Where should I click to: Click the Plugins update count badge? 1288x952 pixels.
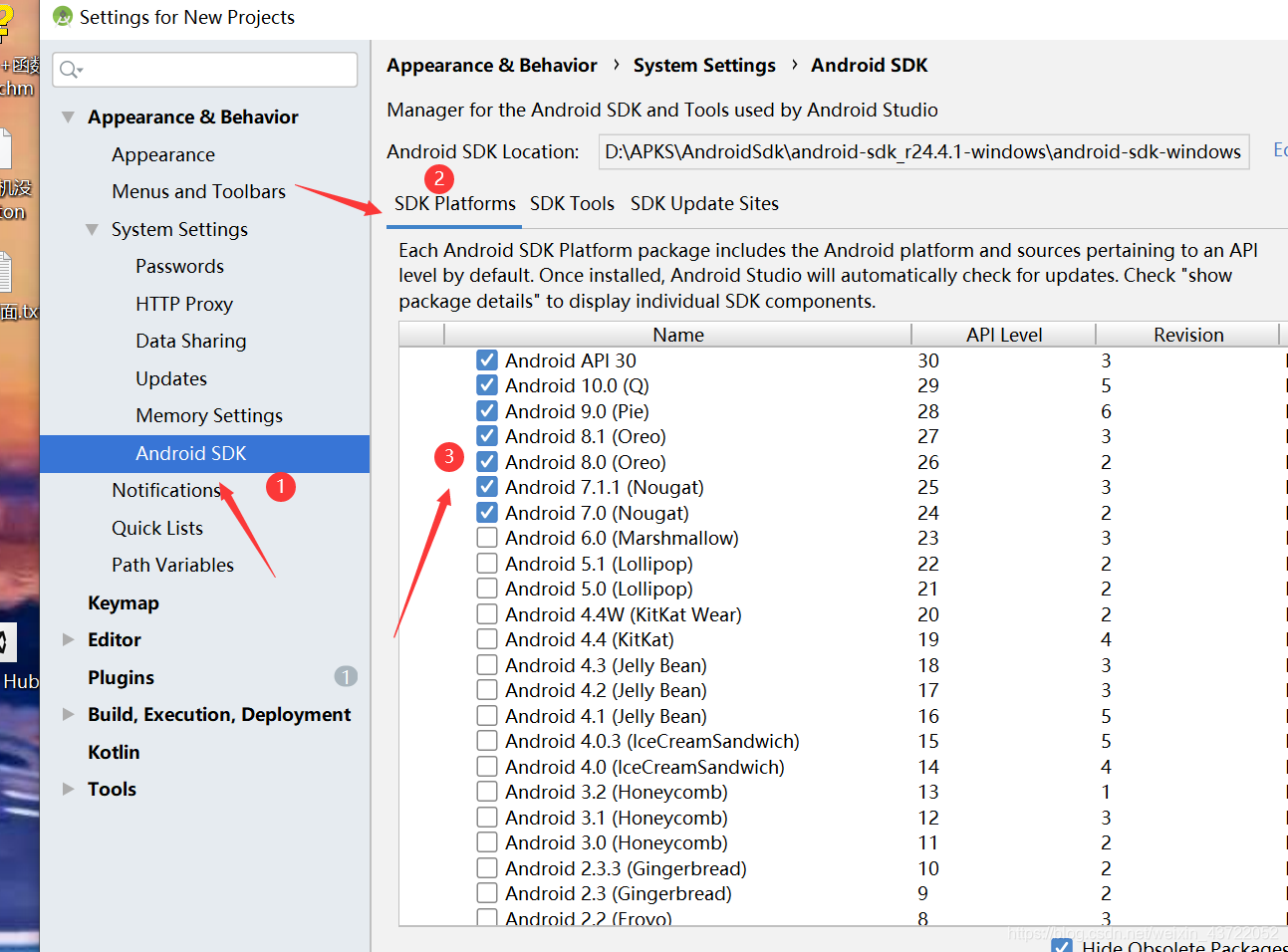[346, 677]
